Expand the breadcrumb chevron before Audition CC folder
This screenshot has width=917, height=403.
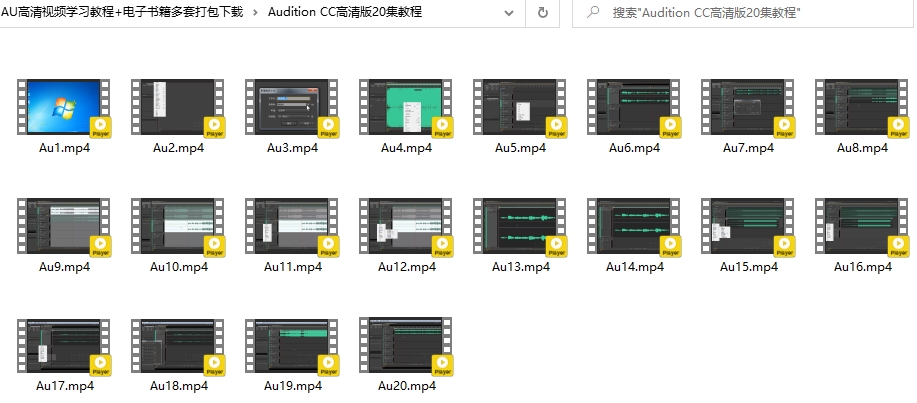255,13
